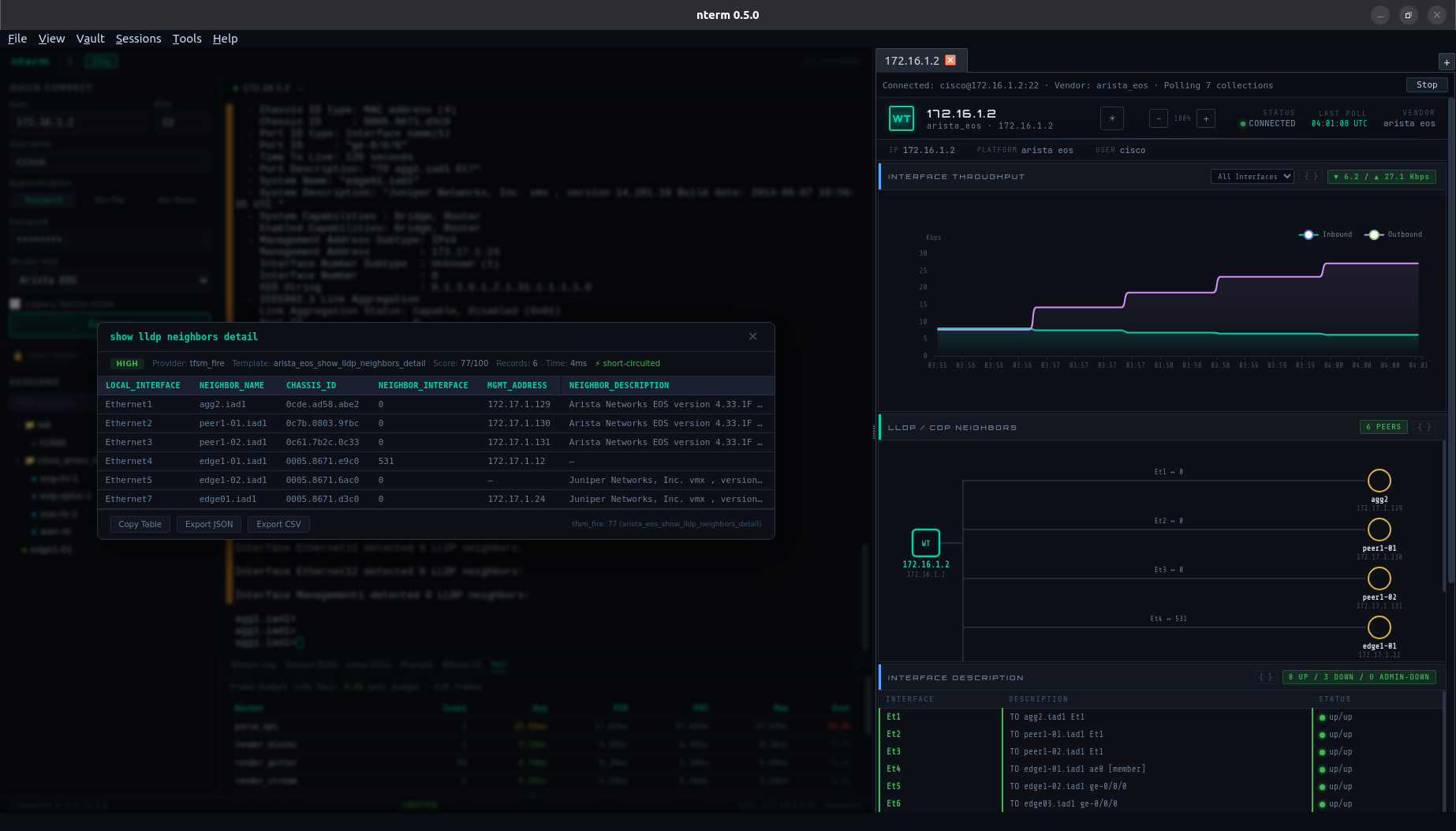Click the plus zoom icon near 100%
Viewport: 1456px width, 831px height.
[x=1205, y=118]
